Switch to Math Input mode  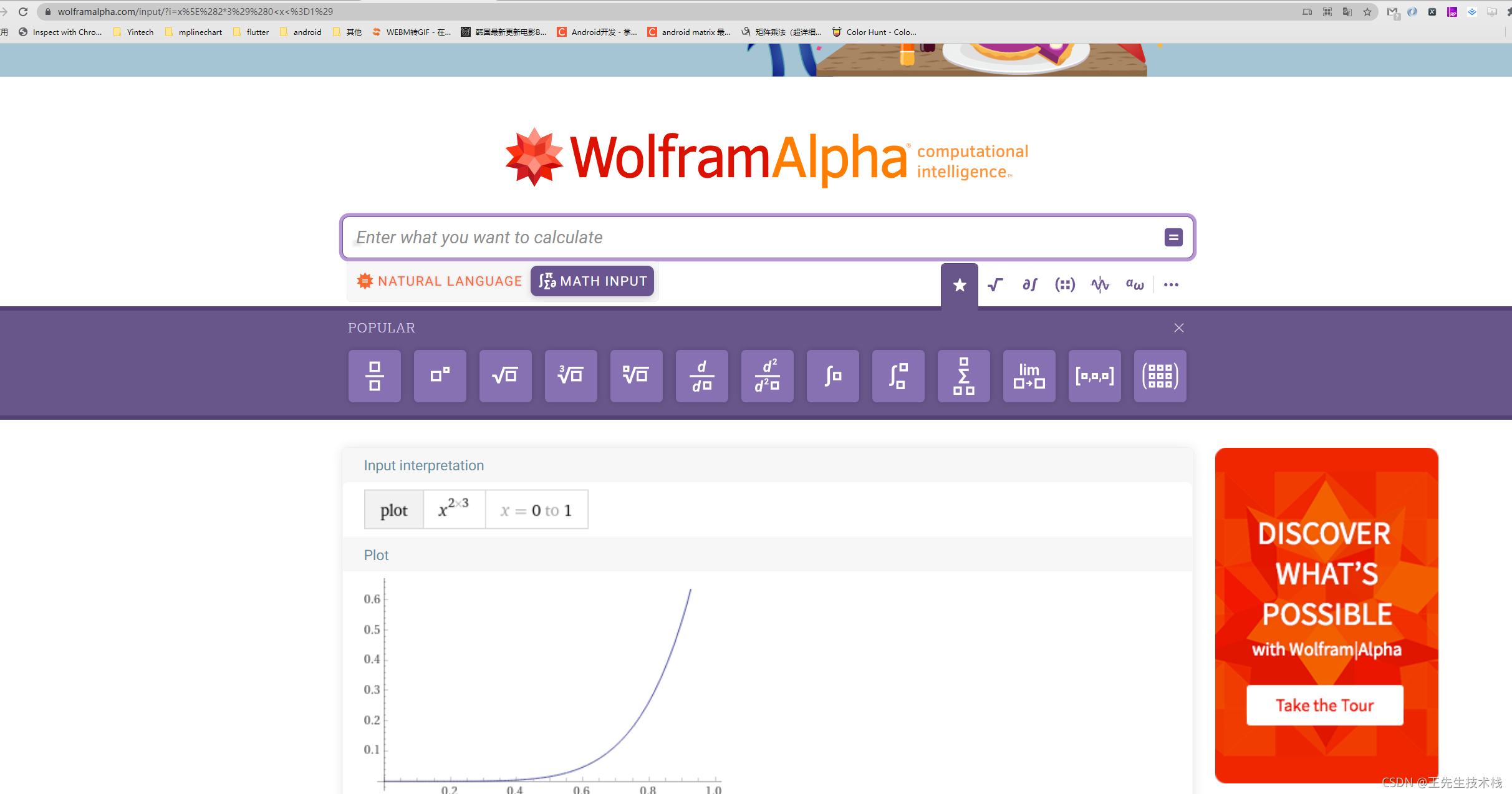point(592,281)
